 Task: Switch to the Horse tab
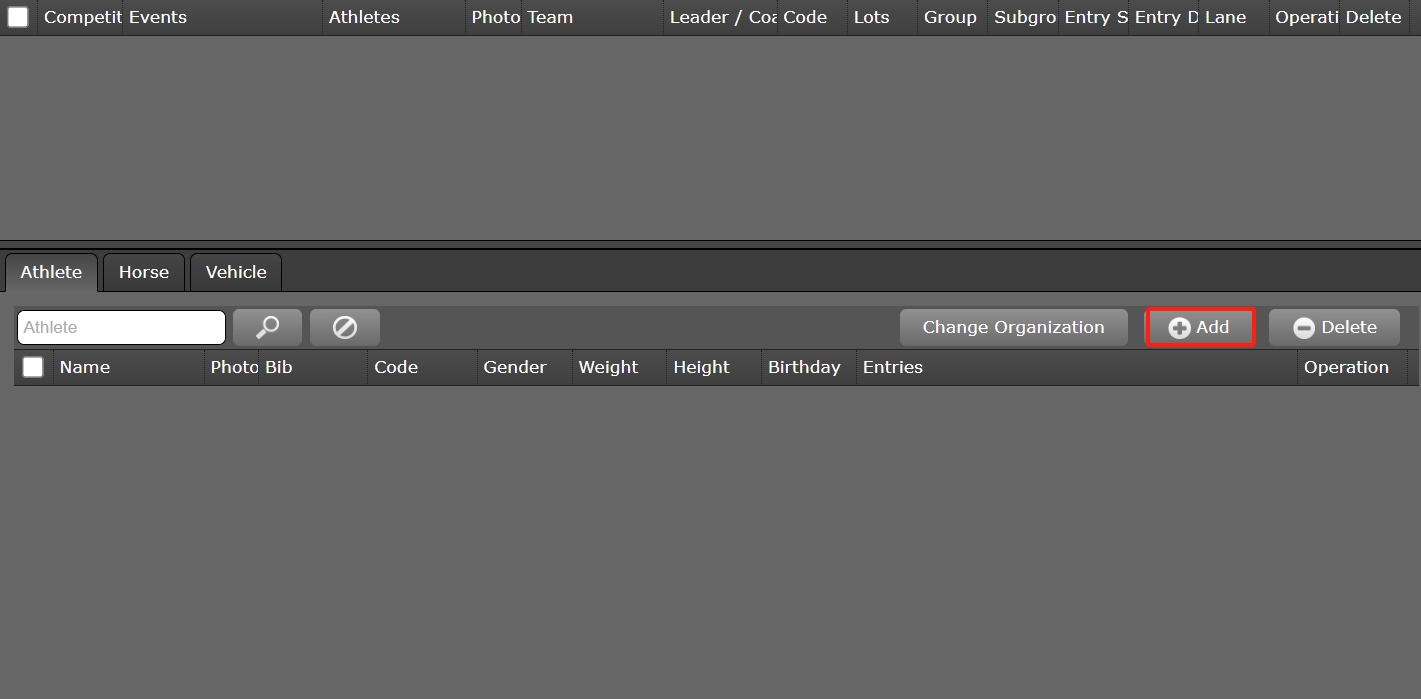[143, 272]
